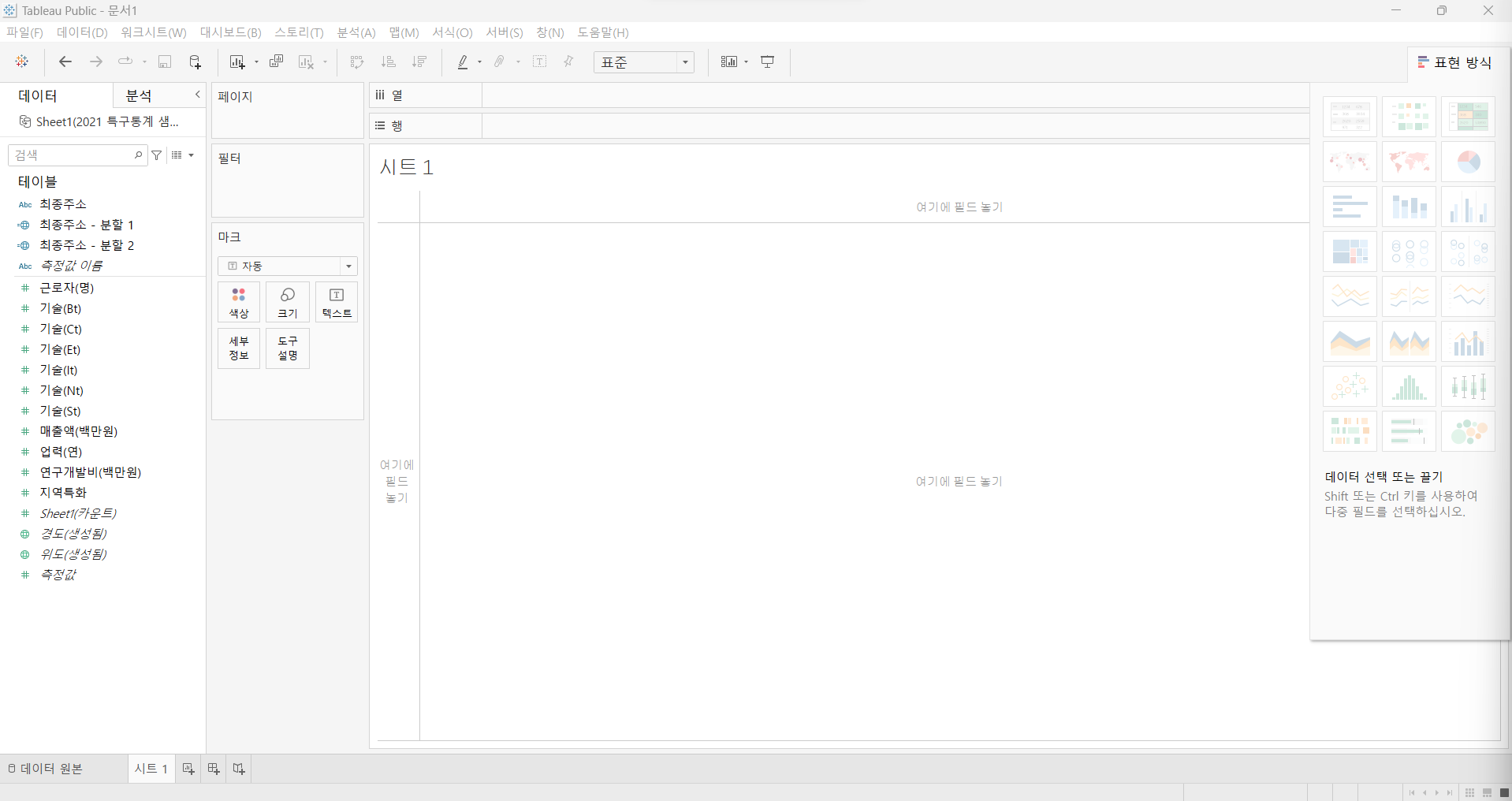Click the Redo forward arrow
1512x801 pixels.
click(96, 61)
